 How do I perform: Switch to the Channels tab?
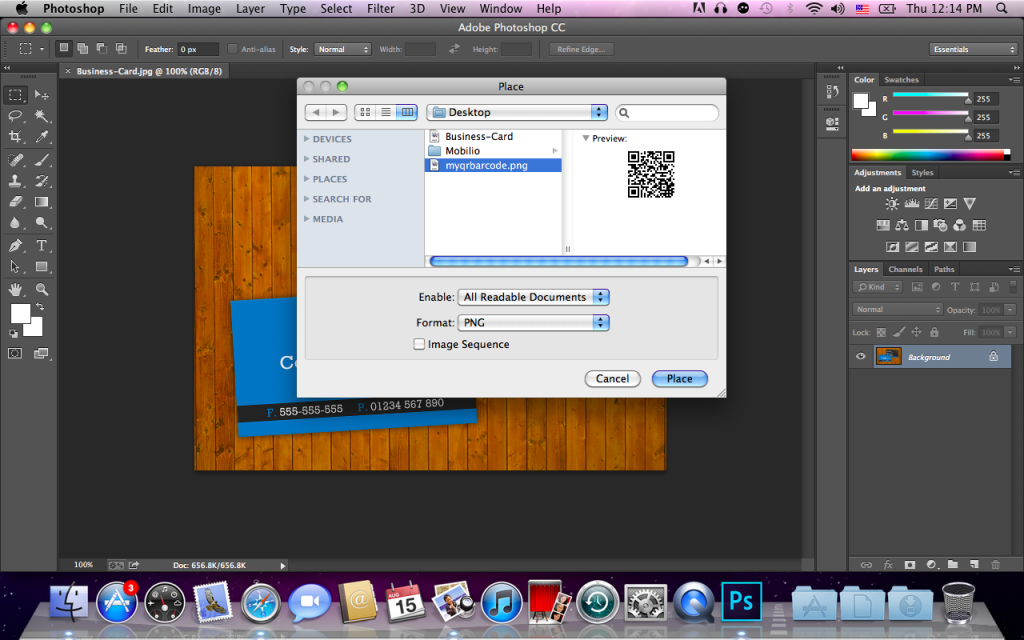click(x=905, y=269)
